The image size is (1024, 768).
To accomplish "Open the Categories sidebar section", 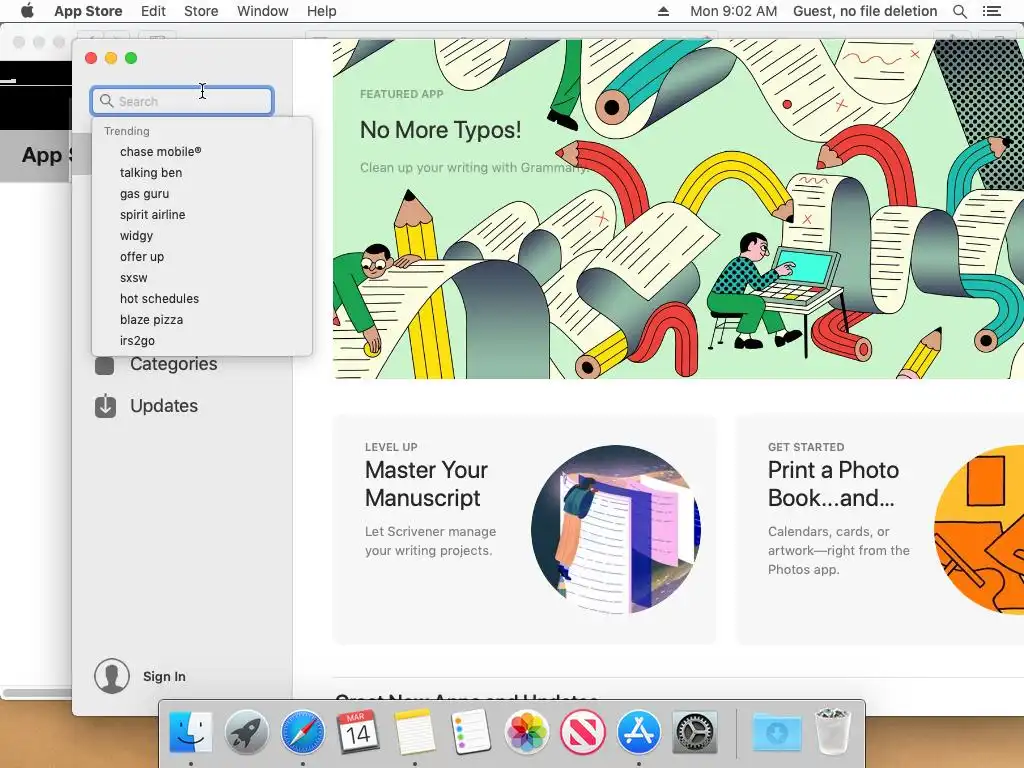I will point(174,364).
